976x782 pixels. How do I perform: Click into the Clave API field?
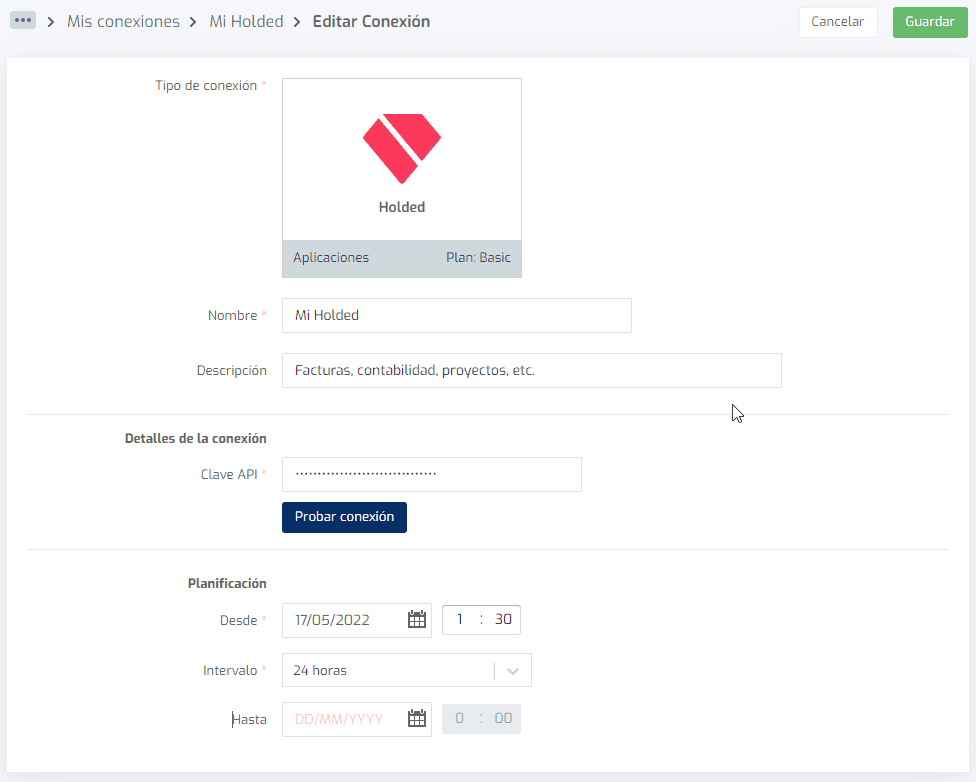click(432, 474)
